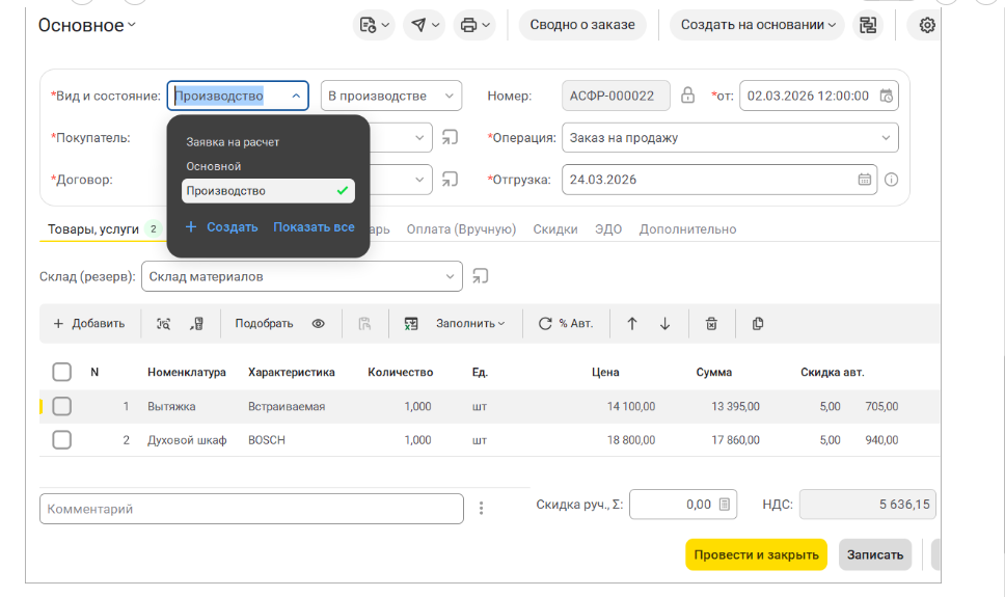Click the Номер field АСФР-000022
The image size is (1006, 597).
[616, 96]
